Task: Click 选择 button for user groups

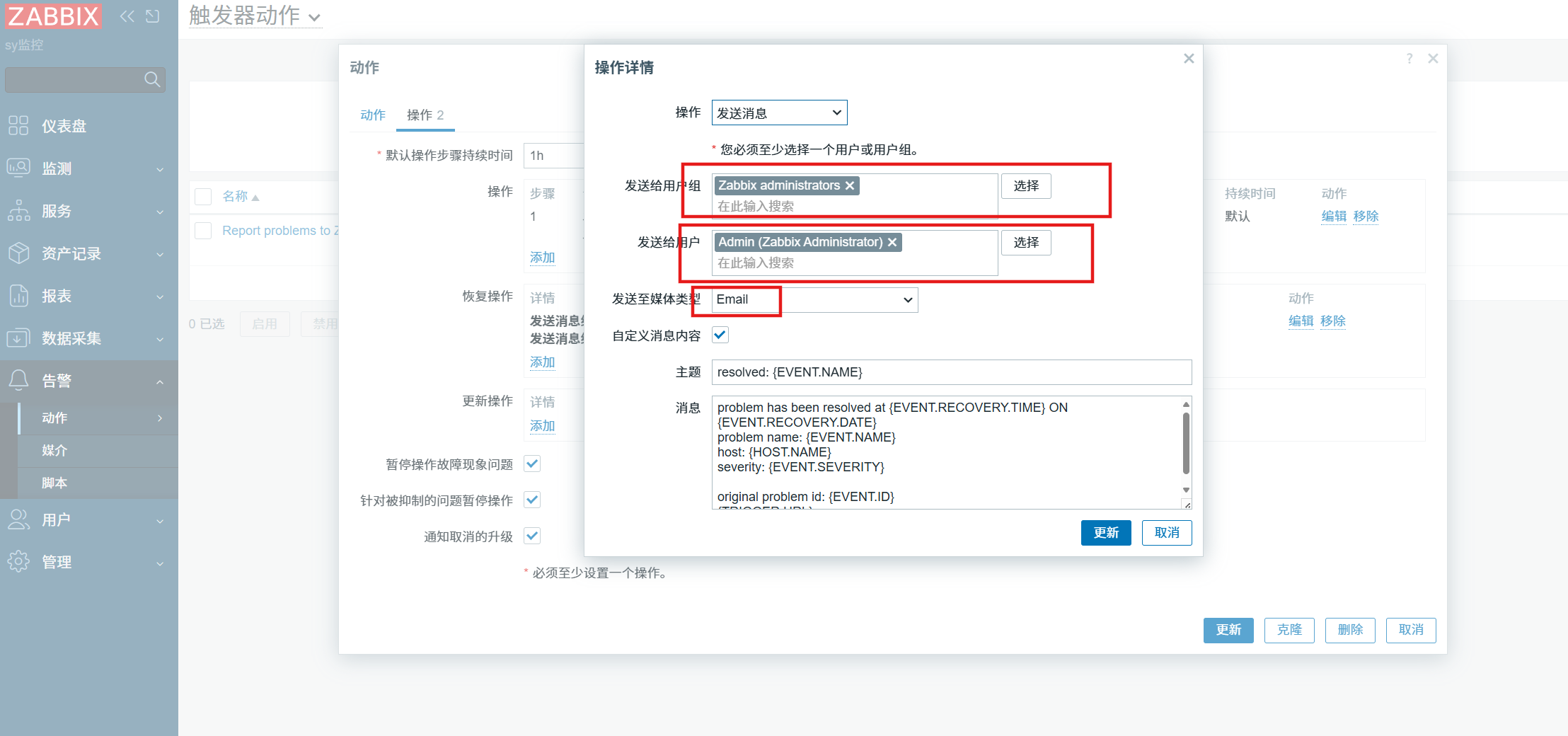Action: (1026, 185)
